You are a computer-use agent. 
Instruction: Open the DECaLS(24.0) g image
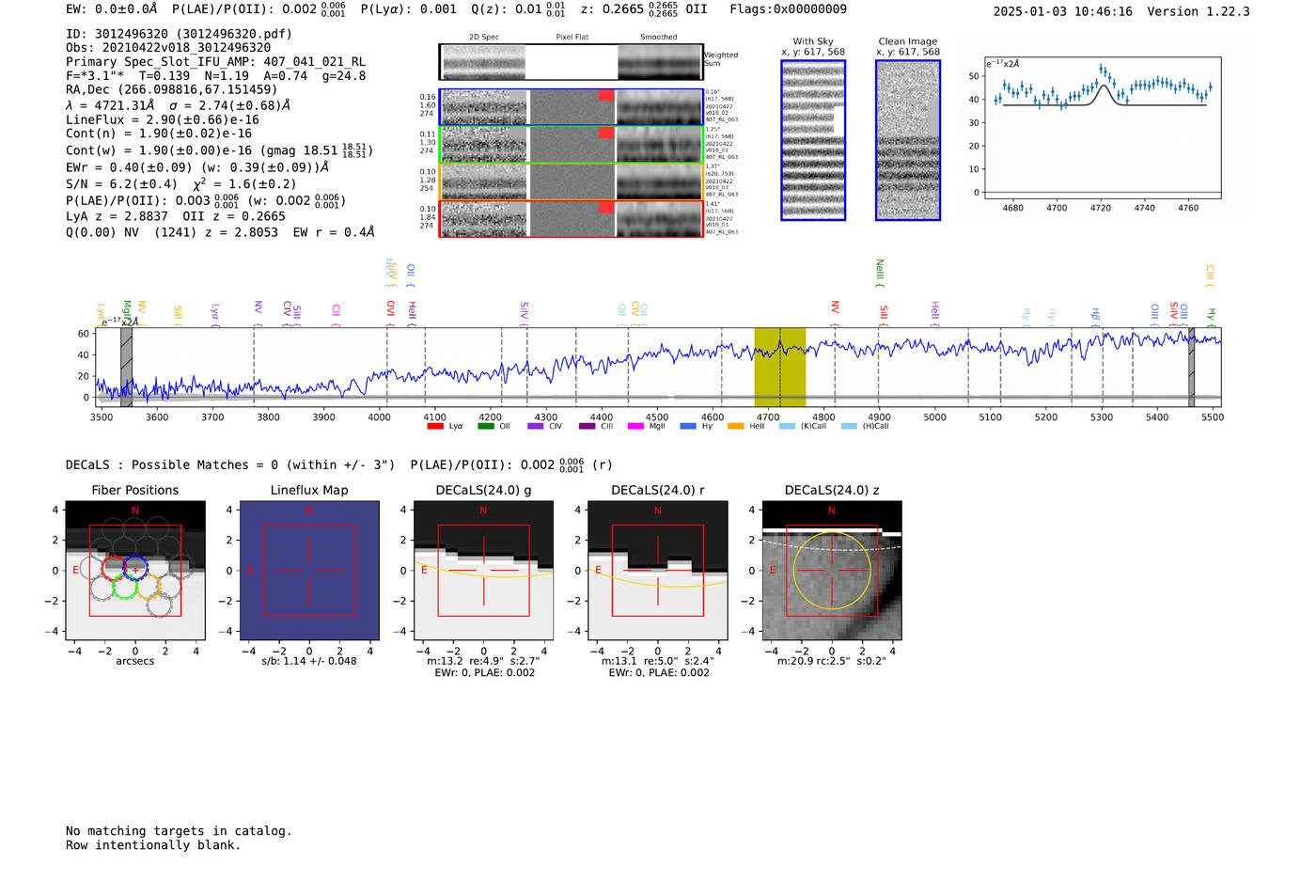483,571
